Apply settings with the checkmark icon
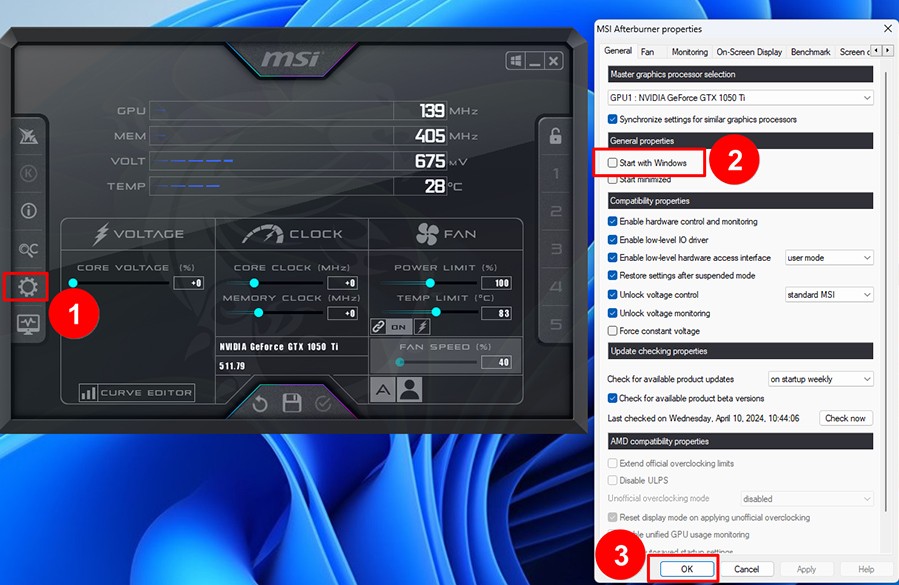 323,404
